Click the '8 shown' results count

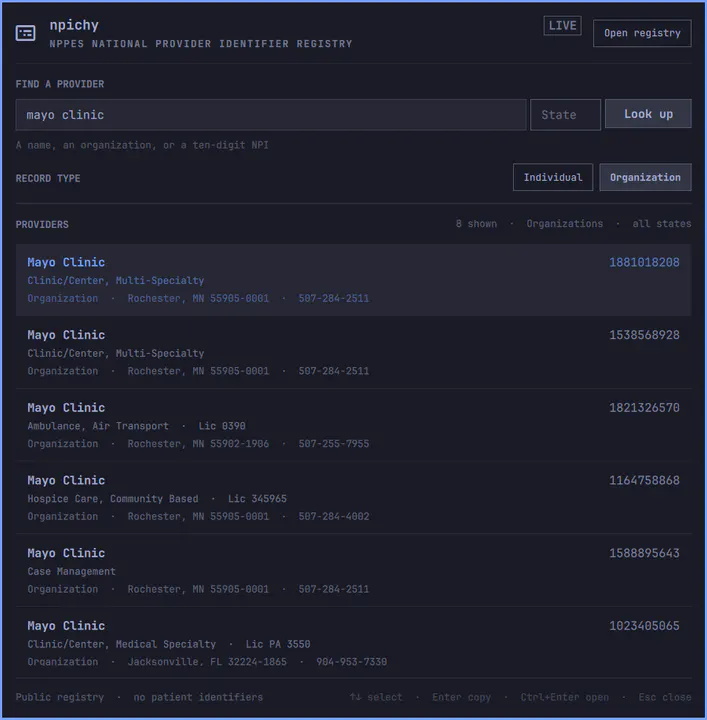477,224
